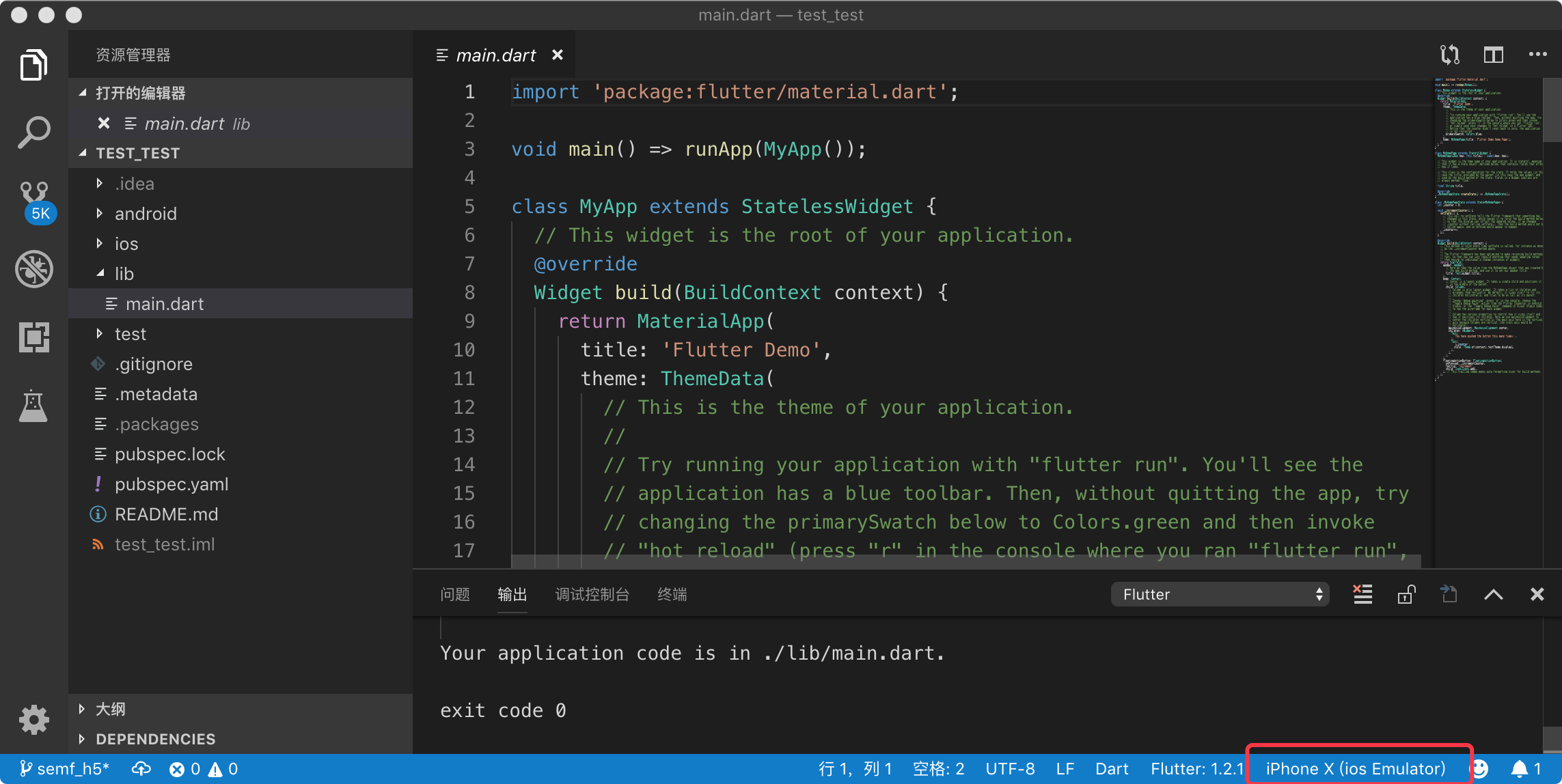Click the 'Flutter Demo' title string
1562x784 pixels.
741,350
